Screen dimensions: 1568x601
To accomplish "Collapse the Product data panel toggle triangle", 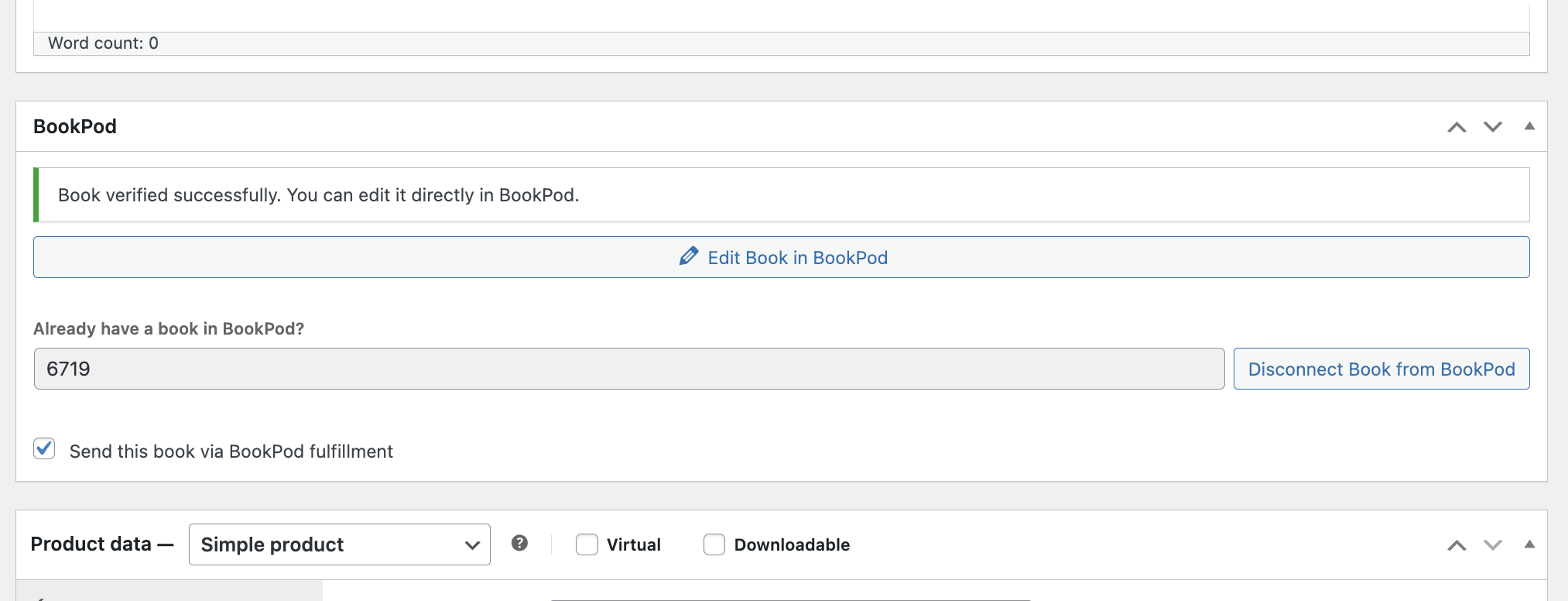I will [x=1530, y=543].
